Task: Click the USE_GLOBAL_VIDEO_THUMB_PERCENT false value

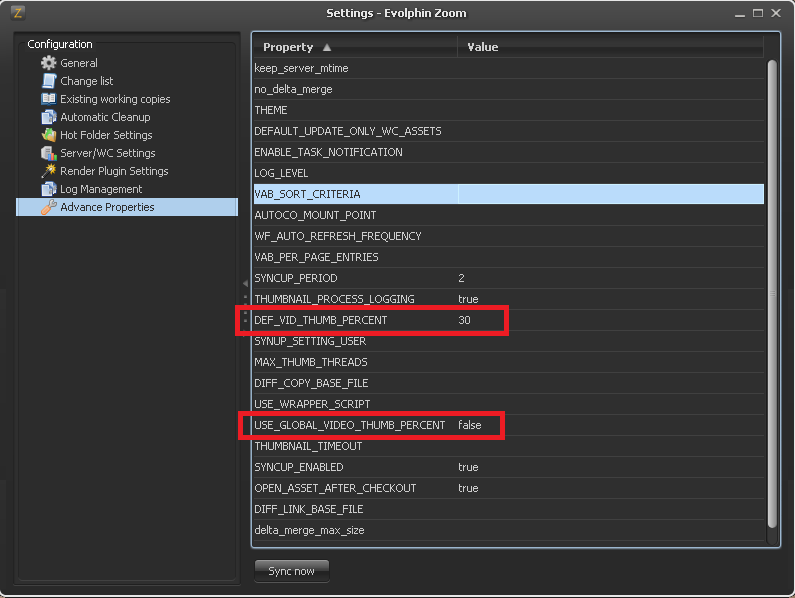Action: tap(469, 425)
